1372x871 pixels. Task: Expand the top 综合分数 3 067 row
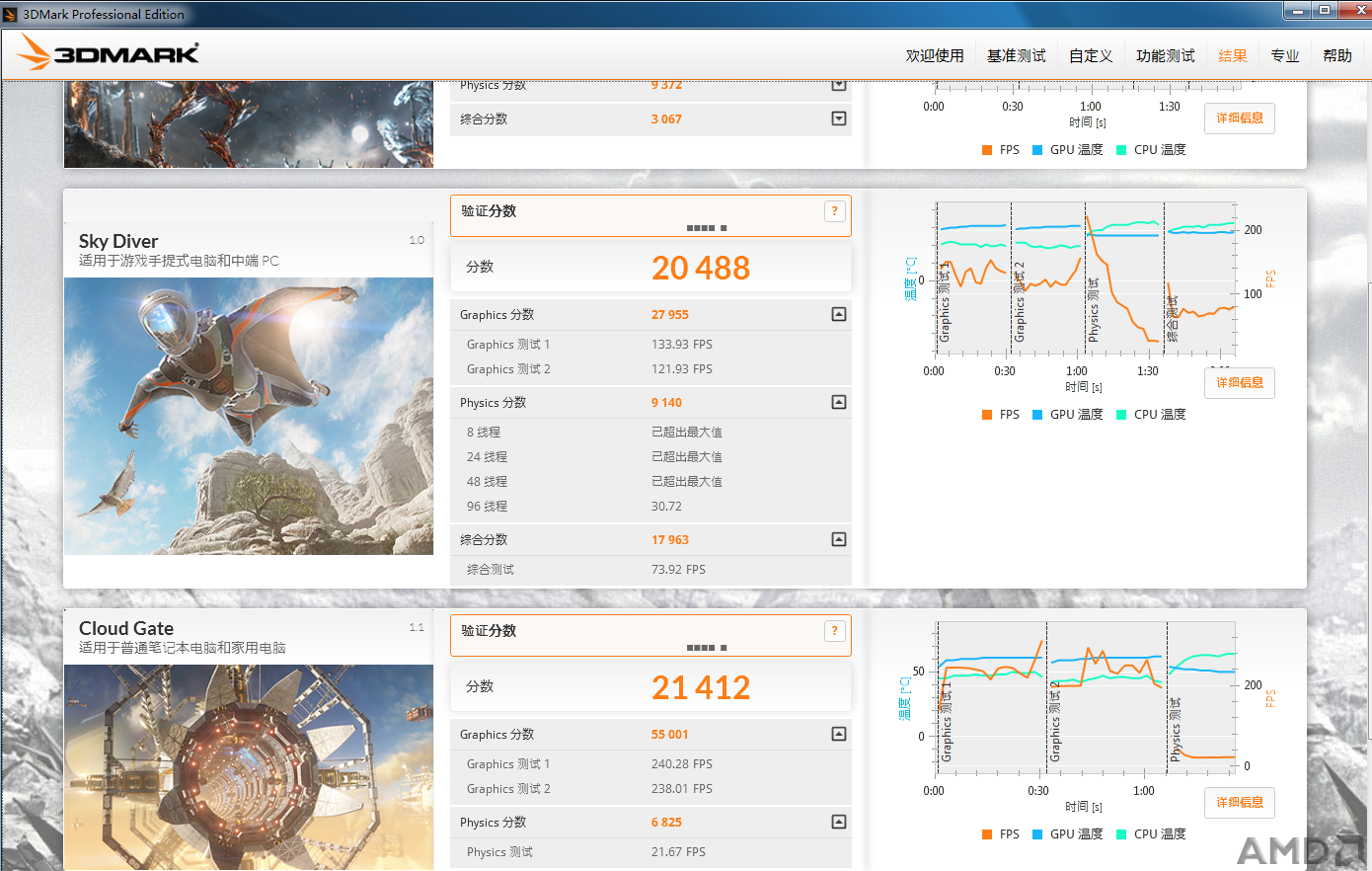coord(839,119)
